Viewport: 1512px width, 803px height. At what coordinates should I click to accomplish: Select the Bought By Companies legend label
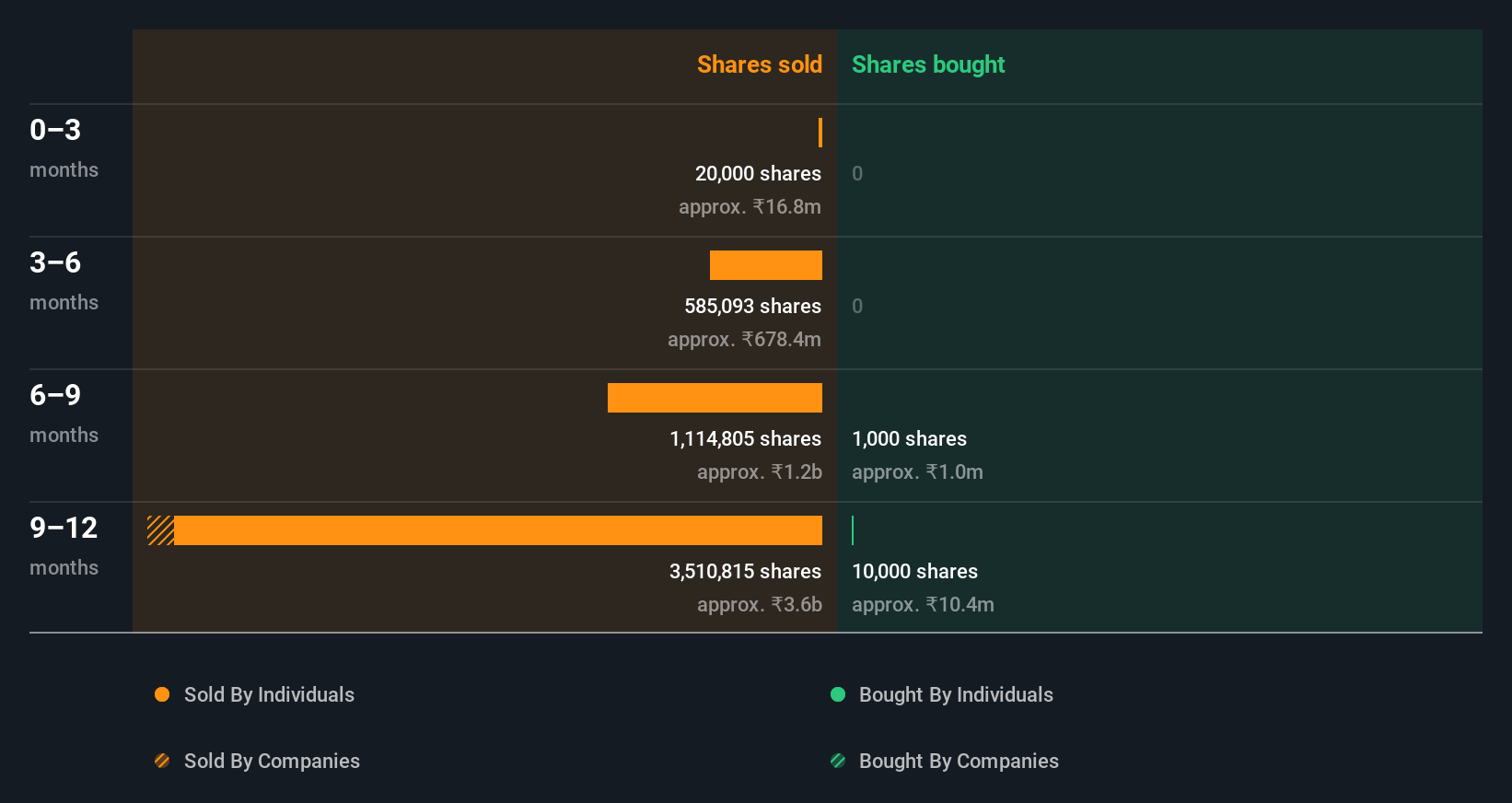(959, 761)
